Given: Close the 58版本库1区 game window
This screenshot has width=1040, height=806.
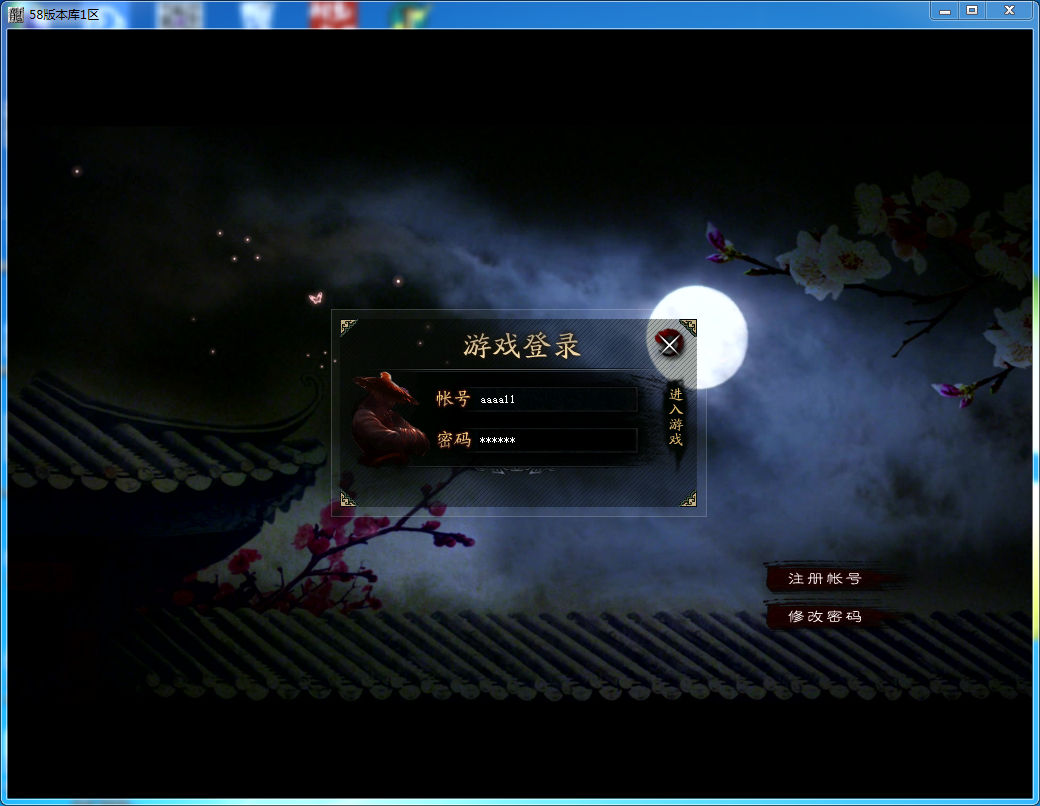Looking at the screenshot, I should [x=1009, y=11].
